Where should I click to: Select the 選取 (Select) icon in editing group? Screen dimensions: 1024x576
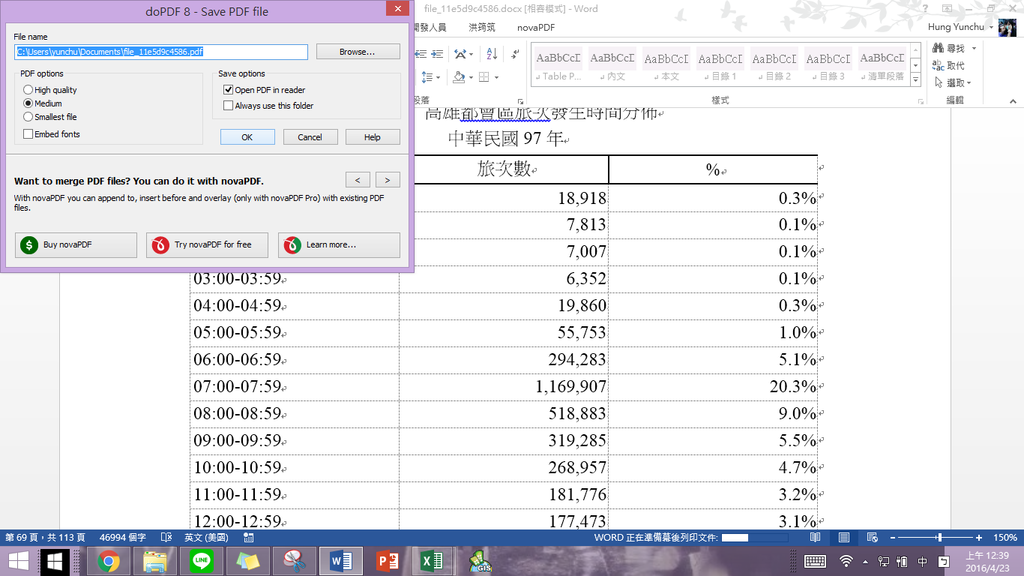[x=950, y=82]
